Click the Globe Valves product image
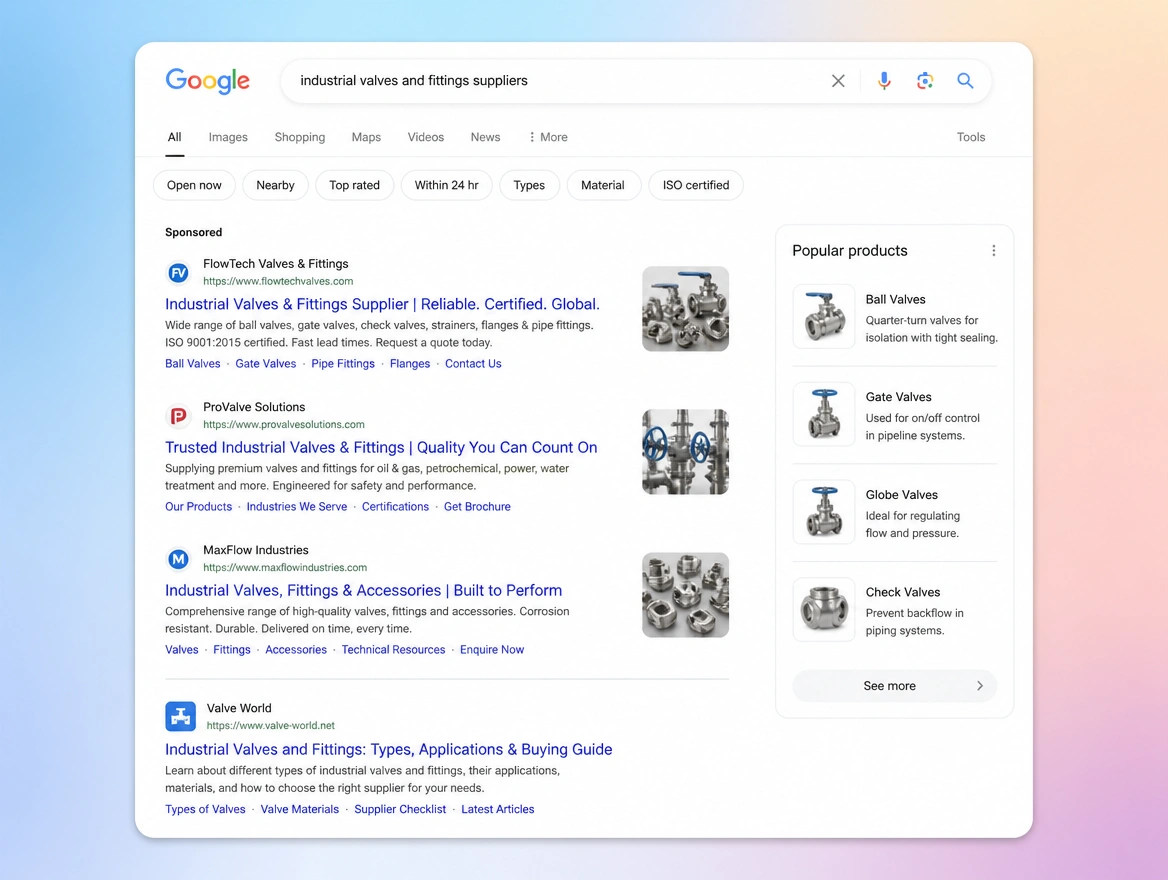The width and height of the screenshot is (1168, 880). pyautogui.click(x=824, y=511)
